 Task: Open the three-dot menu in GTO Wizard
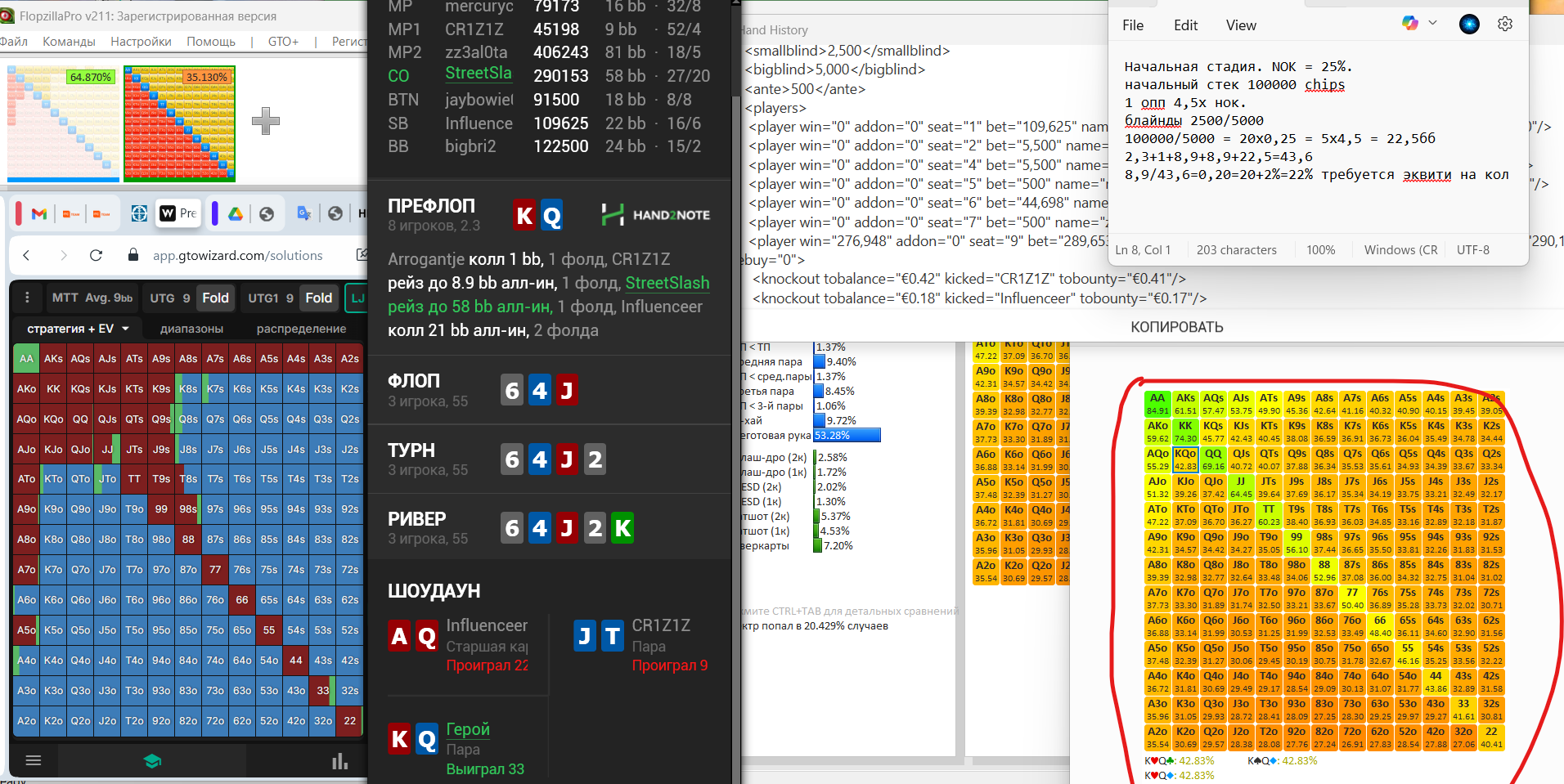[27, 298]
